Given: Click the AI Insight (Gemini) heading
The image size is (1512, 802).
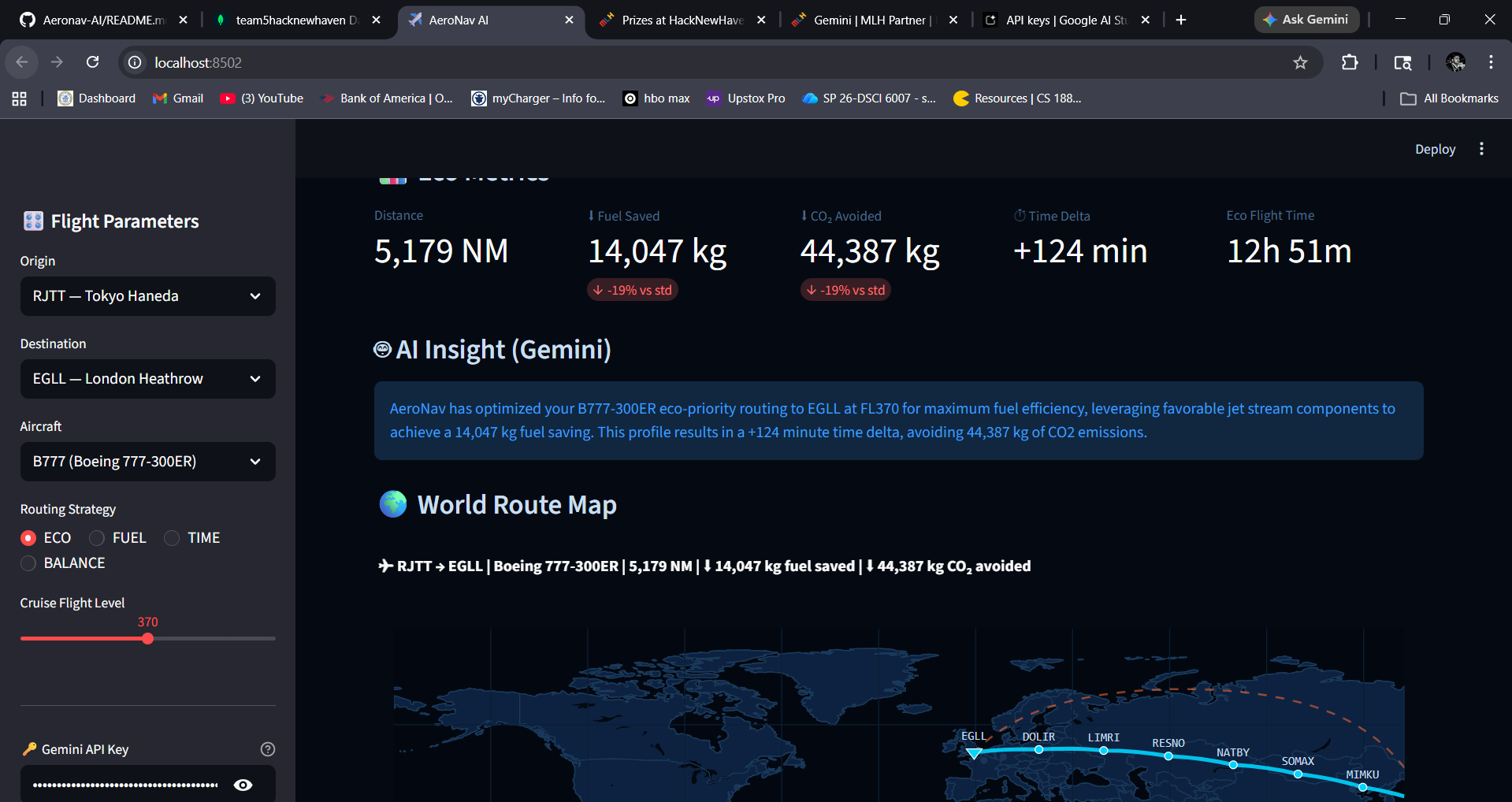Looking at the screenshot, I should (x=503, y=349).
